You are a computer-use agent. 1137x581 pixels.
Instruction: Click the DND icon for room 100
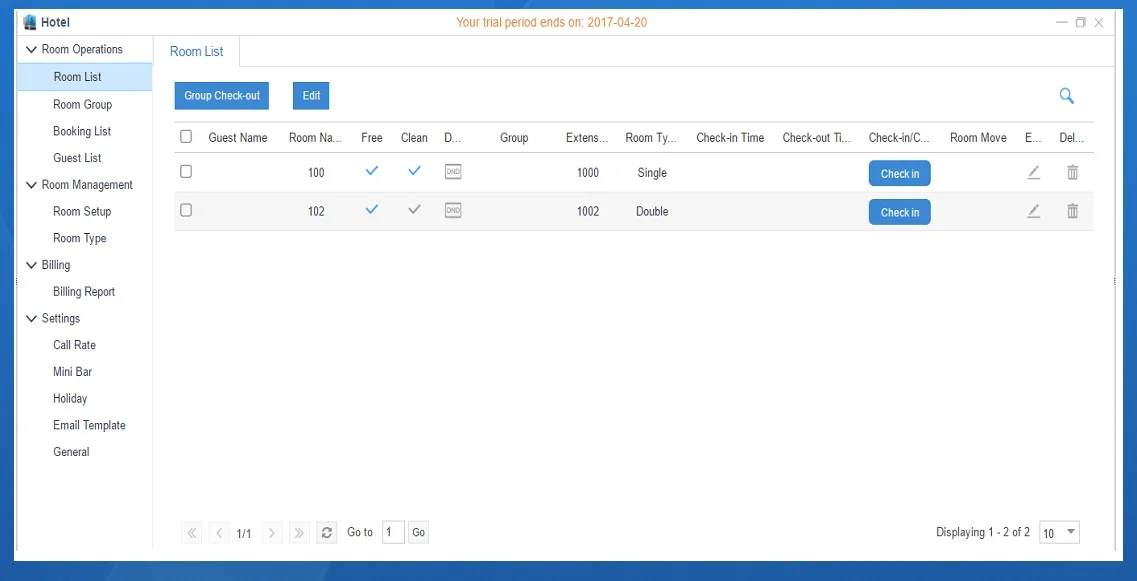(x=453, y=172)
